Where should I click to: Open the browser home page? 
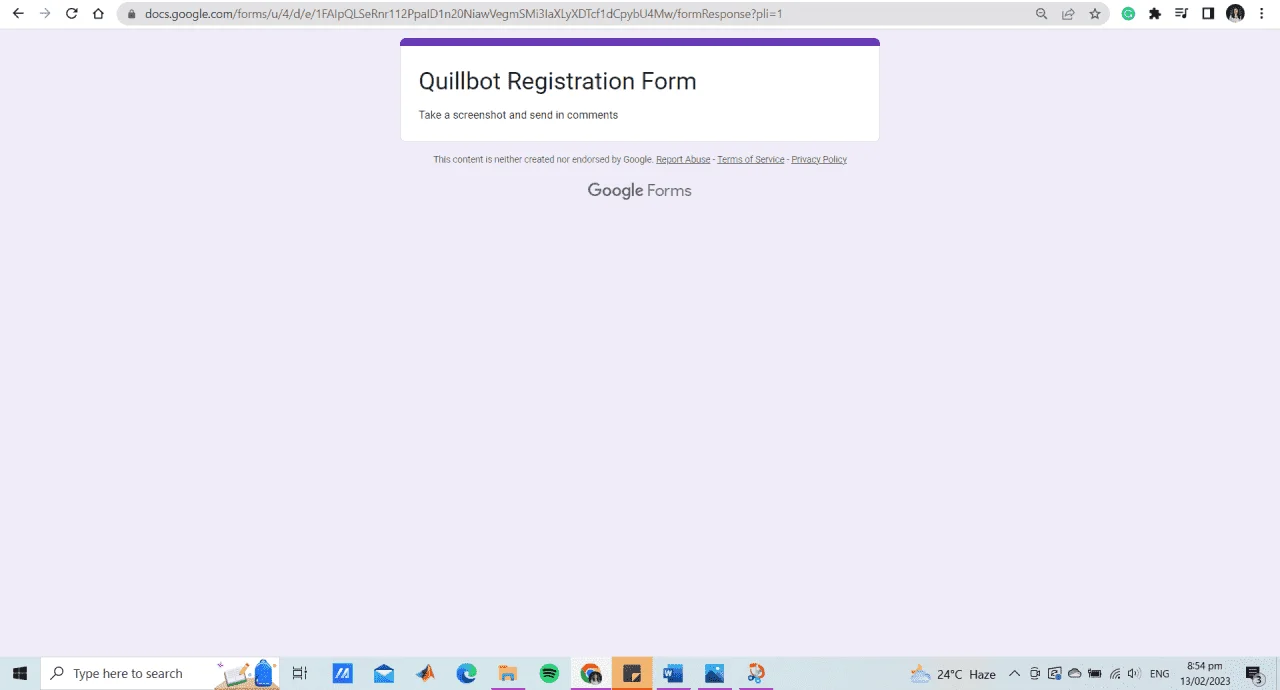click(98, 14)
